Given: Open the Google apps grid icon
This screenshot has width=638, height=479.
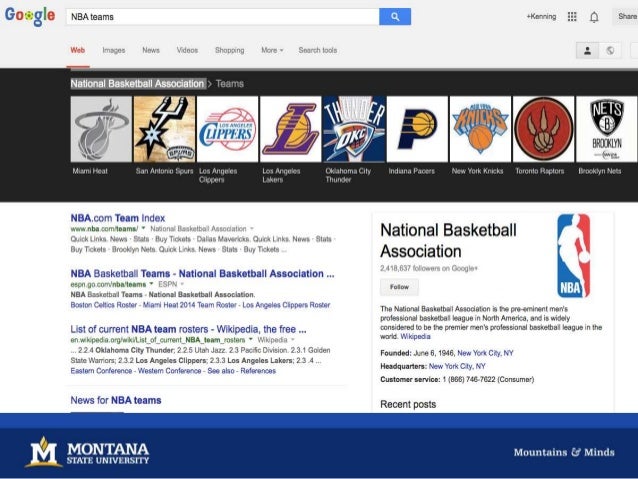Looking at the screenshot, I should [x=572, y=17].
